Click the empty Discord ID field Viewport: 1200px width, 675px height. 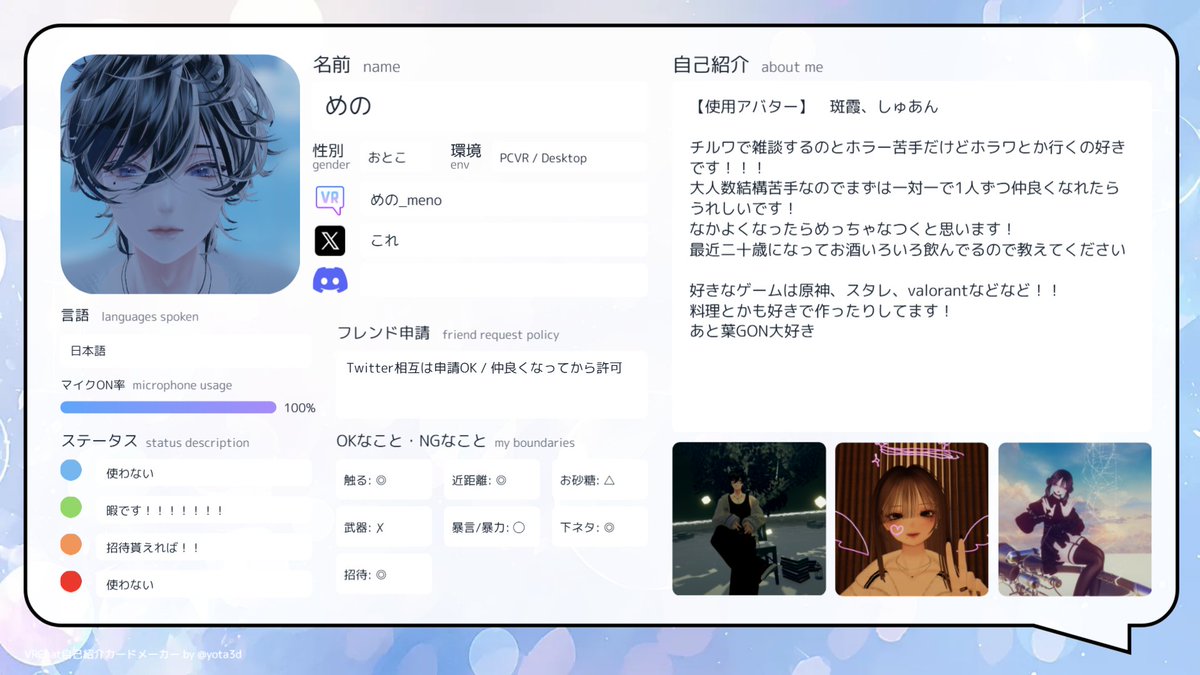503,281
